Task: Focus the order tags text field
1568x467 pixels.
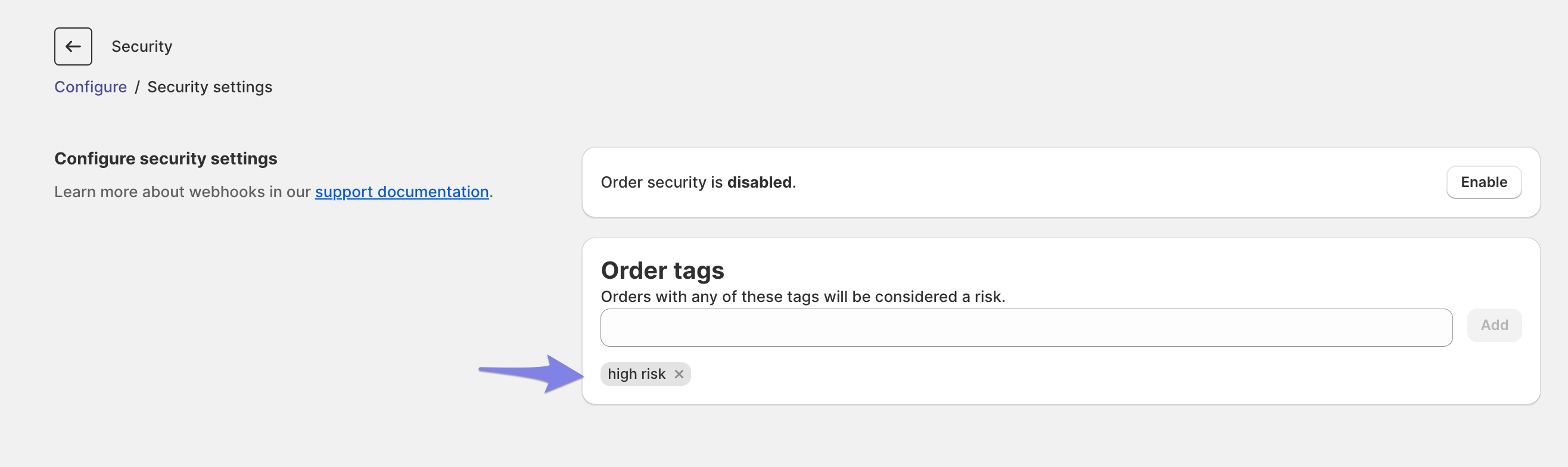Action: (x=1026, y=328)
